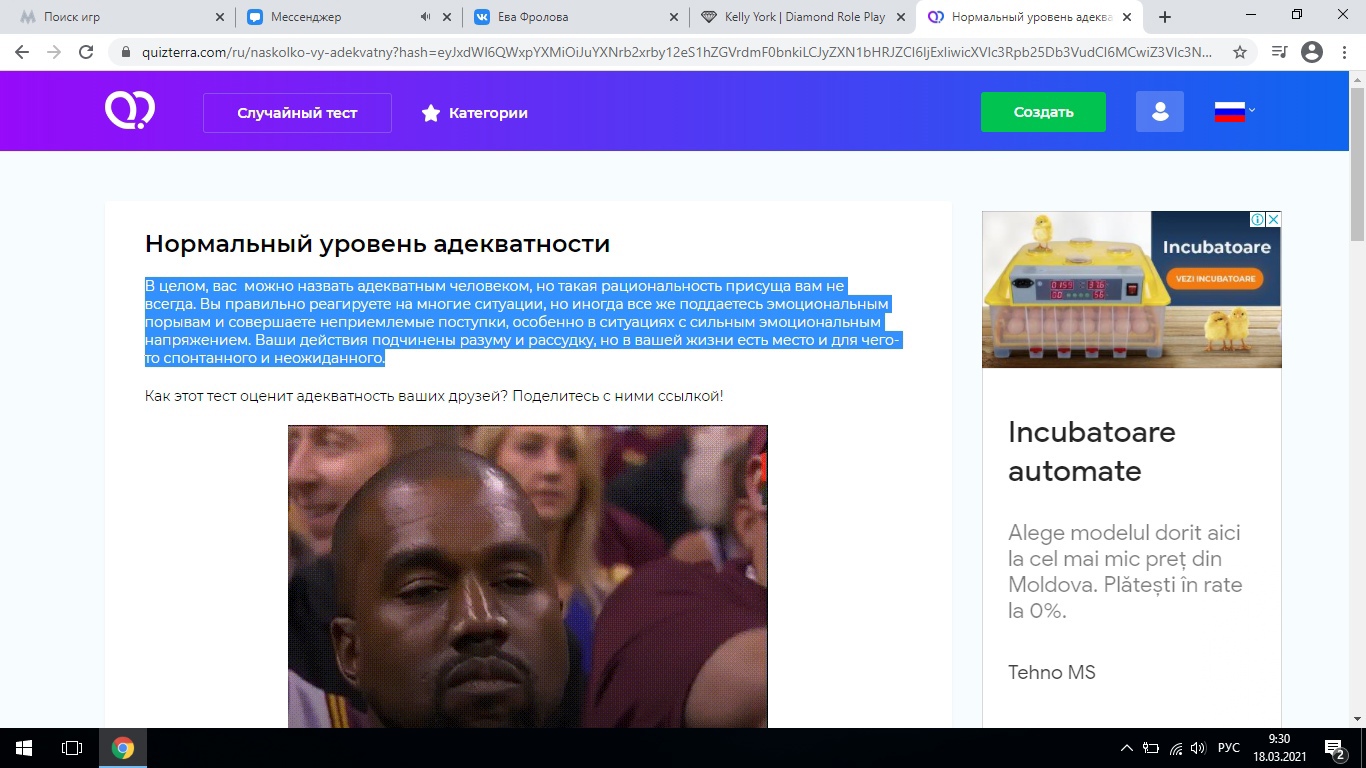Switch to the Поиск игр tab
This screenshot has height=768, width=1366.
pos(118,17)
